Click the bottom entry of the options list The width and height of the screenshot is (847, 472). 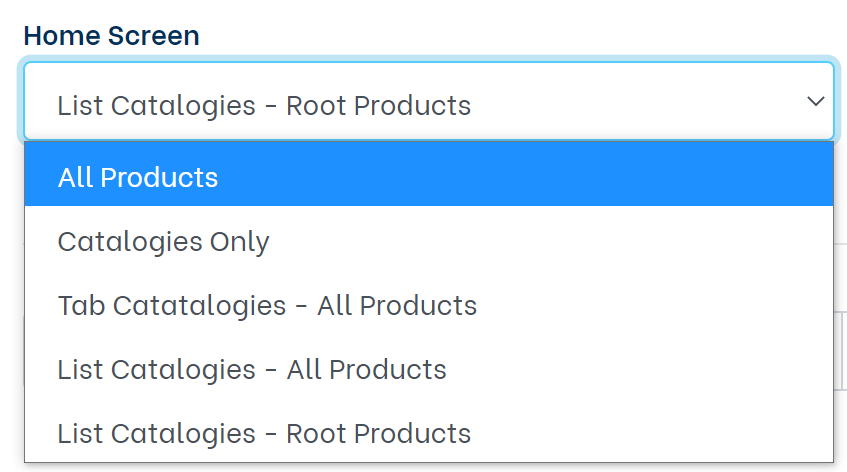tap(264, 434)
